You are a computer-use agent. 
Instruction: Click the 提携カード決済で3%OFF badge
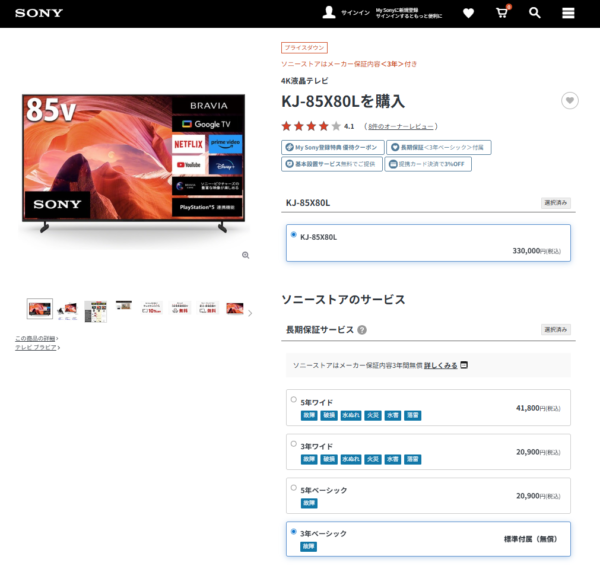click(x=428, y=164)
